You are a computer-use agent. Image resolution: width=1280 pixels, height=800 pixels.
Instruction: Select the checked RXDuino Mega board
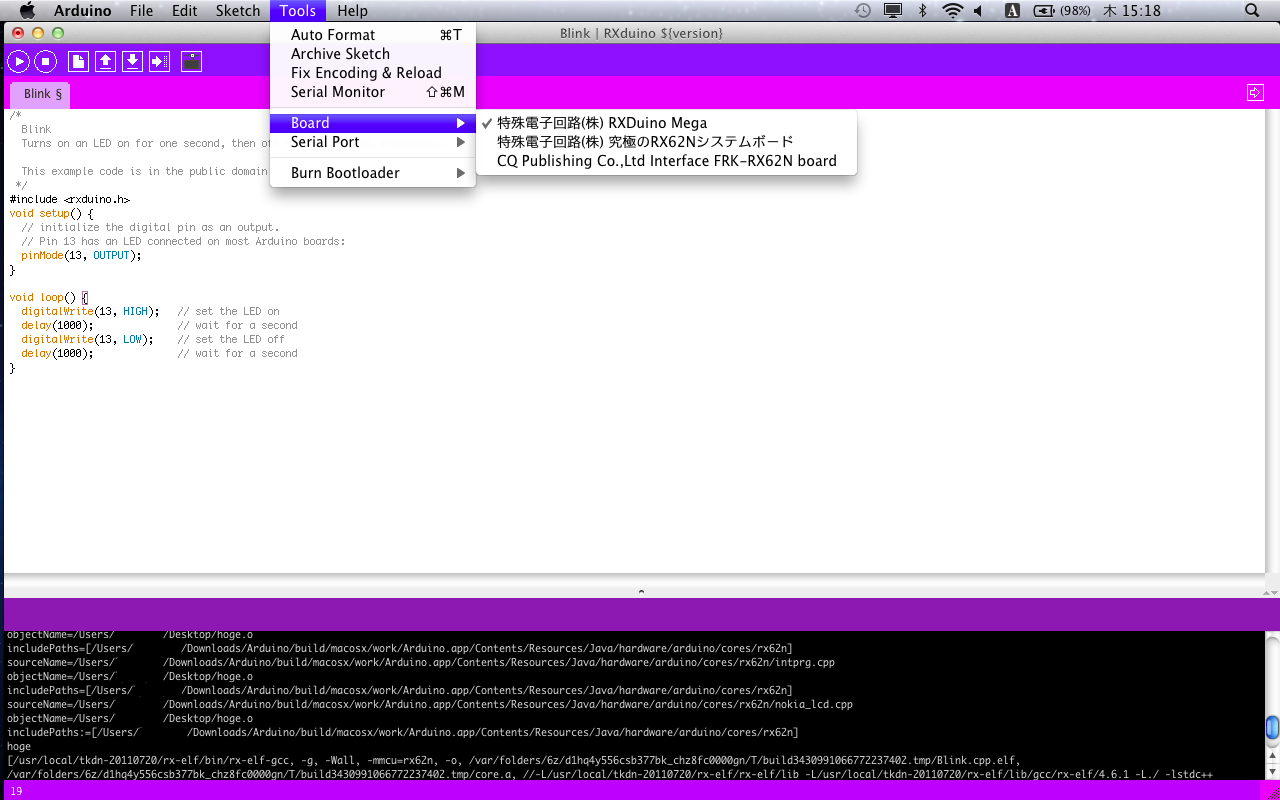601,123
